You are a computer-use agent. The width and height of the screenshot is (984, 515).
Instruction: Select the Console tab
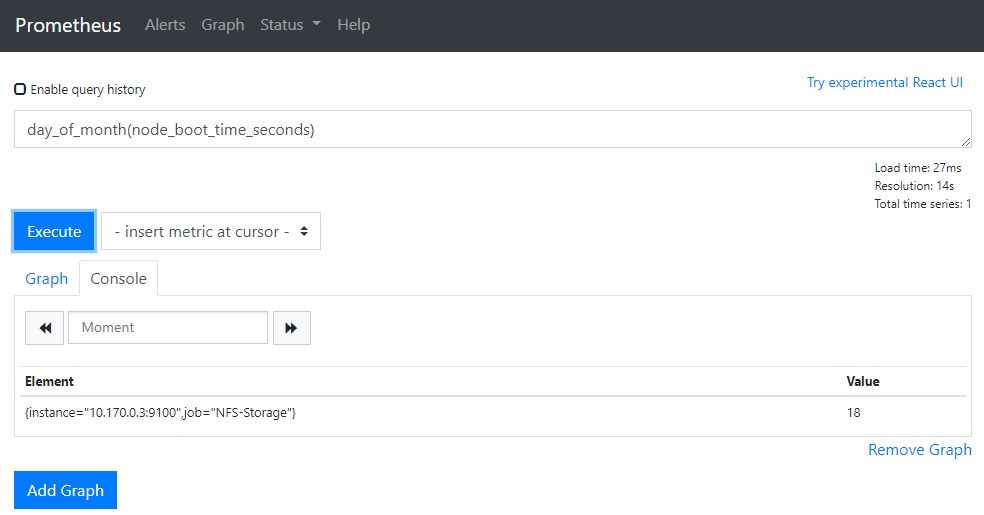point(118,279)
